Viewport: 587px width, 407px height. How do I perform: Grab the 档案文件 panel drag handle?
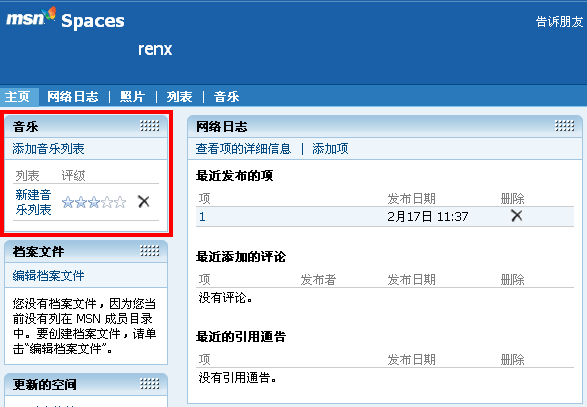click(x=150, y=251)
